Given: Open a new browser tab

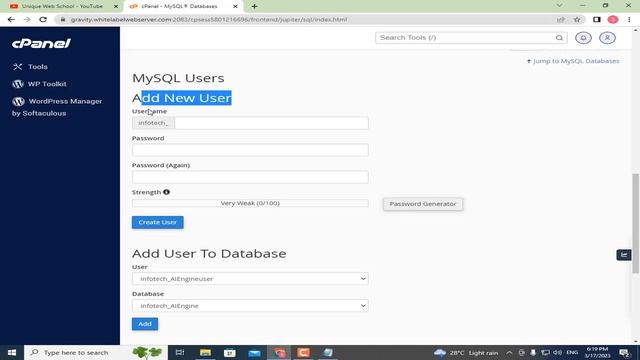Looking at the screenshot, I should (x=254, y=6).
